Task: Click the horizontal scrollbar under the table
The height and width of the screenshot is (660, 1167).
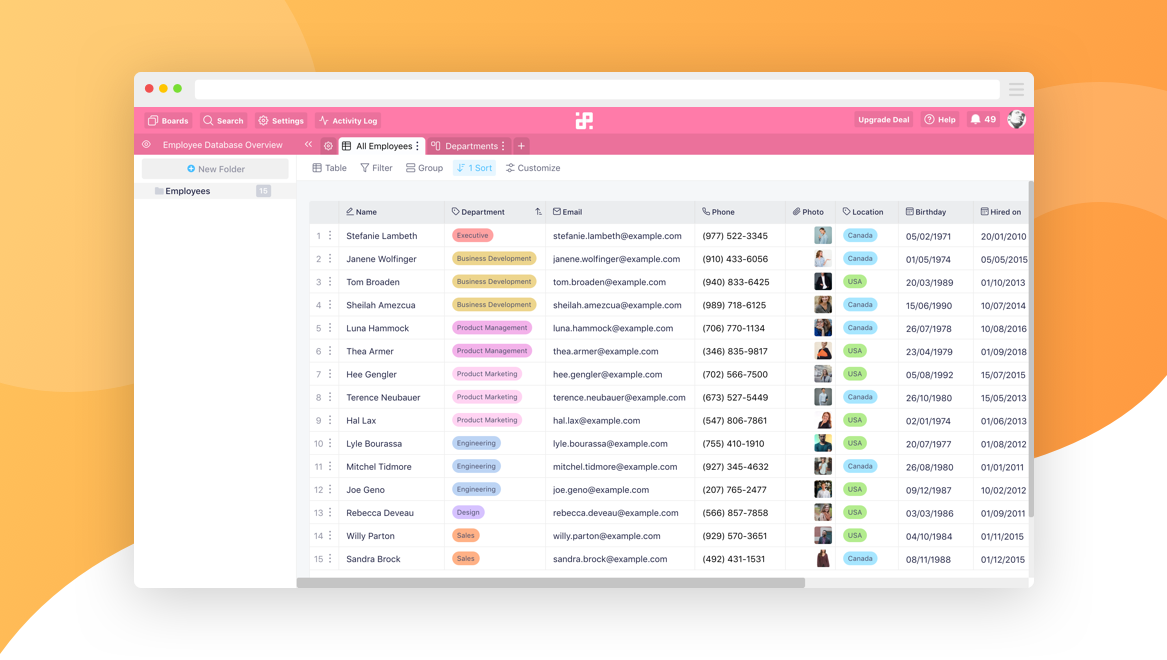Action: click(551, 583)
